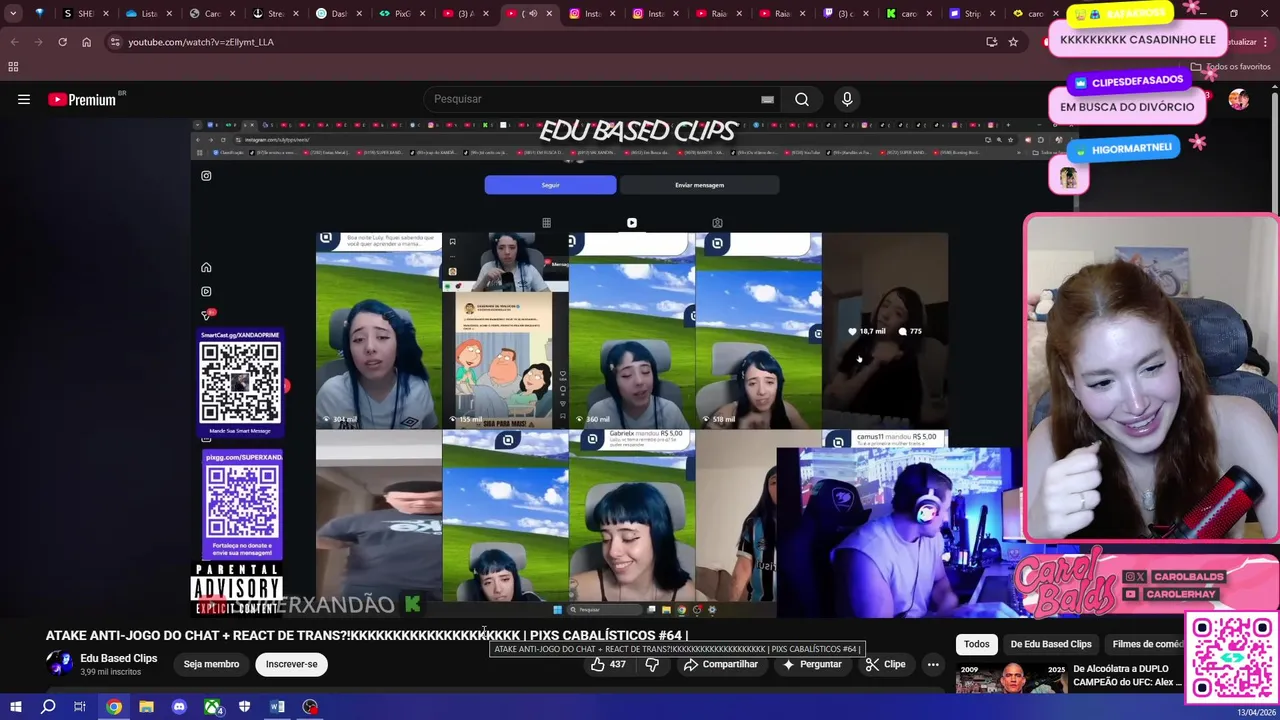Subscribe with the 'Inscrever-se' button
The image size is (1280, 720).
click(x=291, y=664)
